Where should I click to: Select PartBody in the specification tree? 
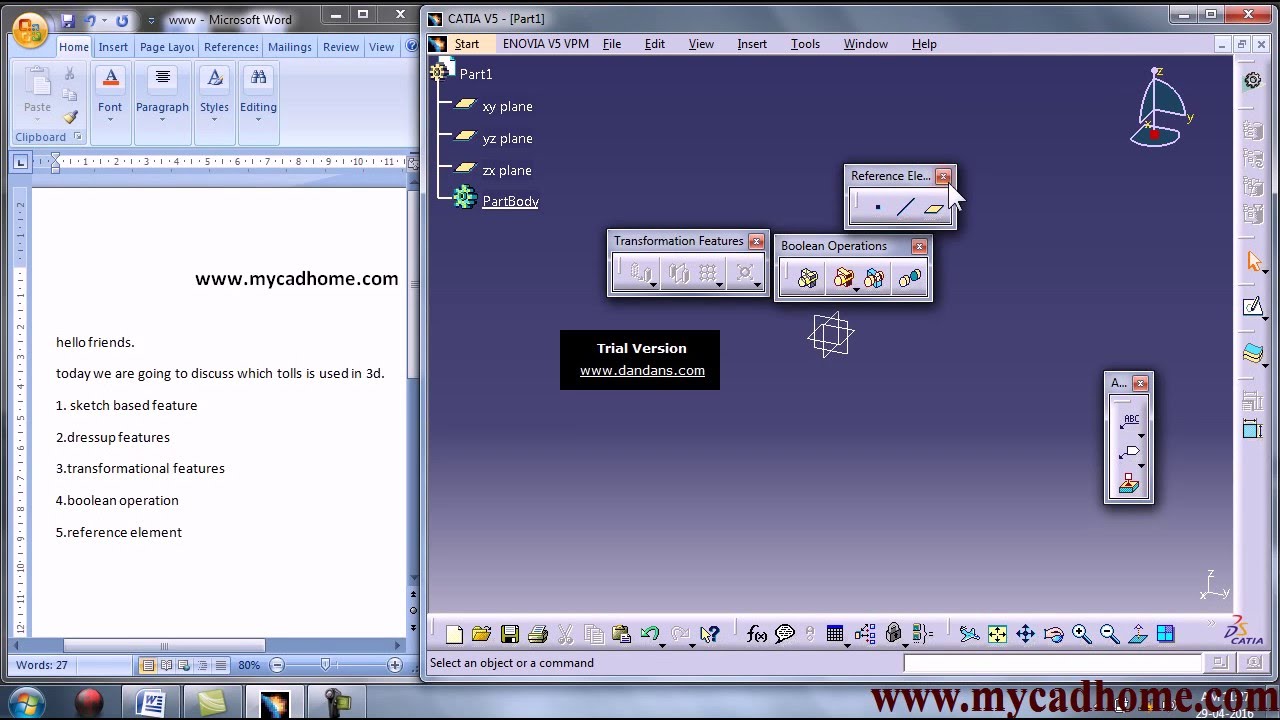pos(510,201)
